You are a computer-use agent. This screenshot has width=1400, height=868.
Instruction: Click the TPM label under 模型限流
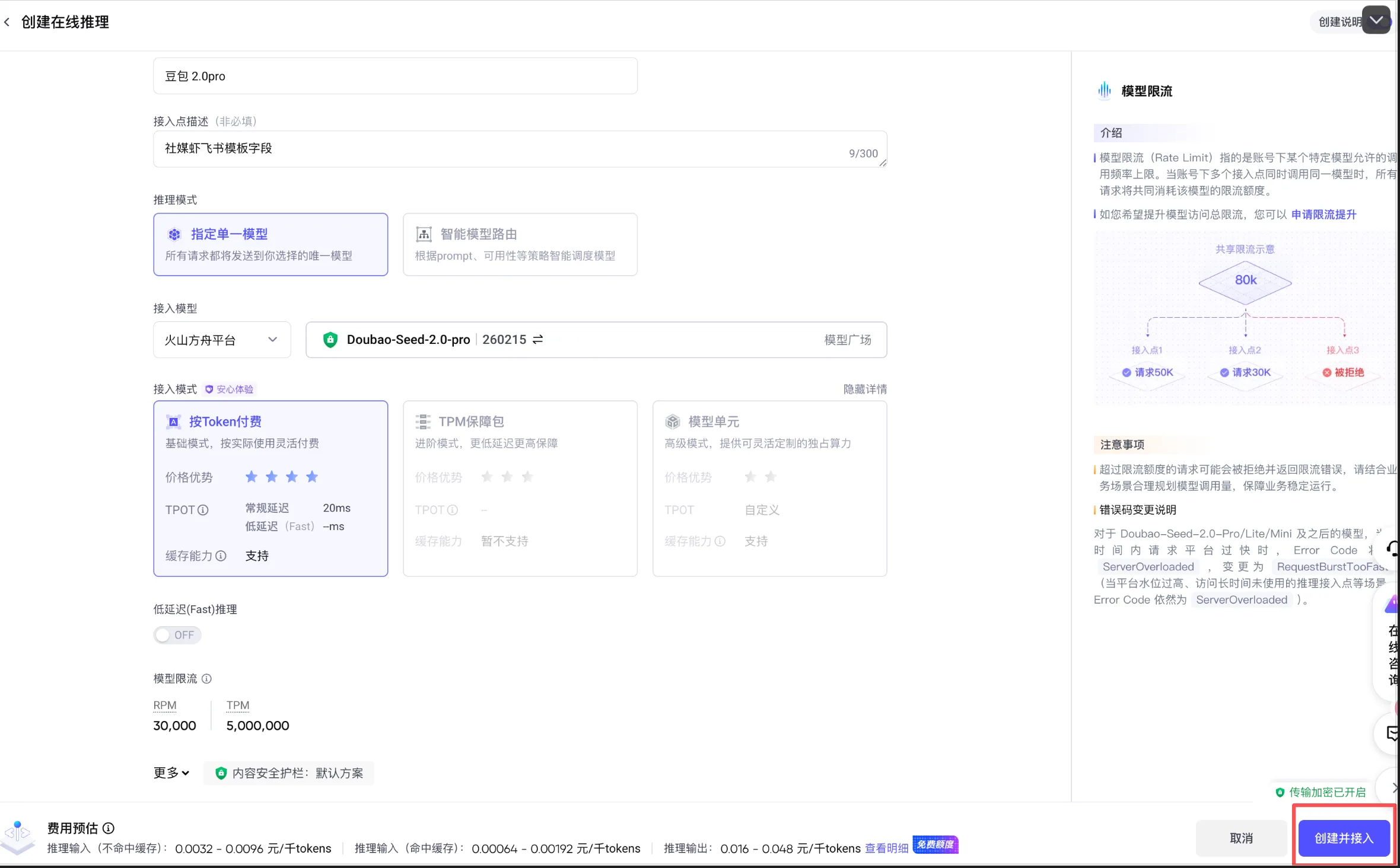[x=238, y=706]
